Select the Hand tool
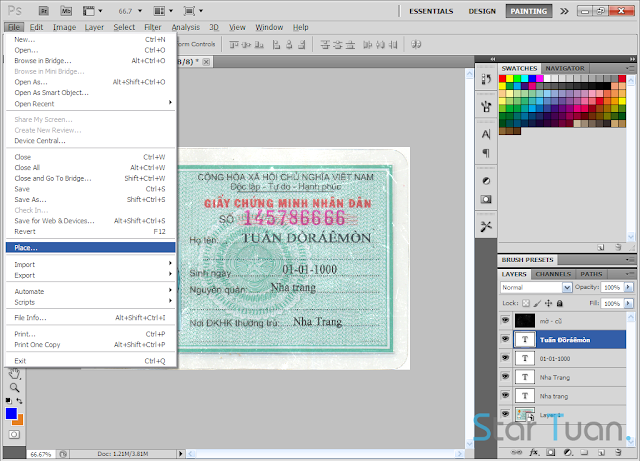Viewport: 640px width, 461px height. click(14, 373)
